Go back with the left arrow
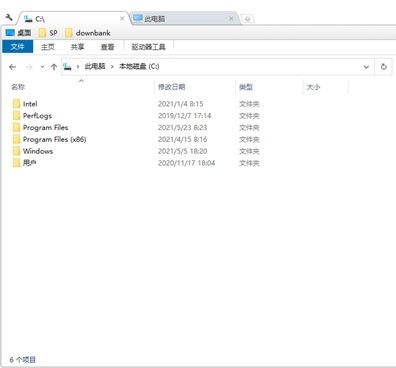396x368 pixels. [x=13, y=67]
